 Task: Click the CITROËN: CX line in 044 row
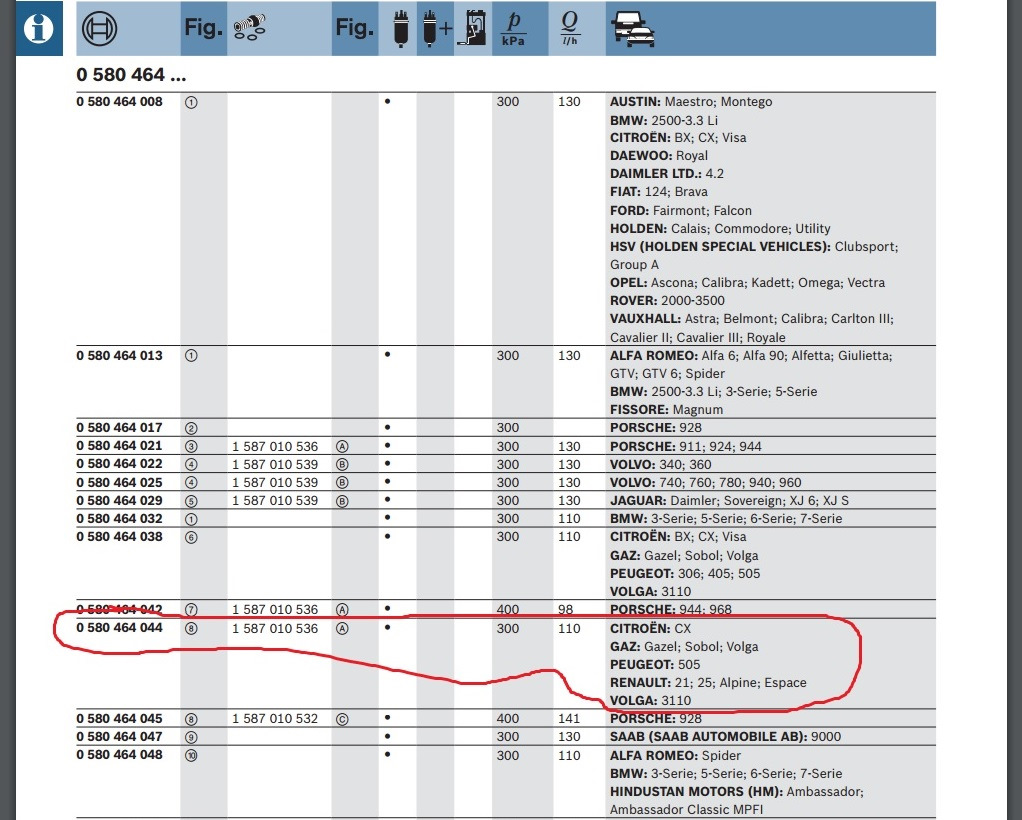coord(650,628)
